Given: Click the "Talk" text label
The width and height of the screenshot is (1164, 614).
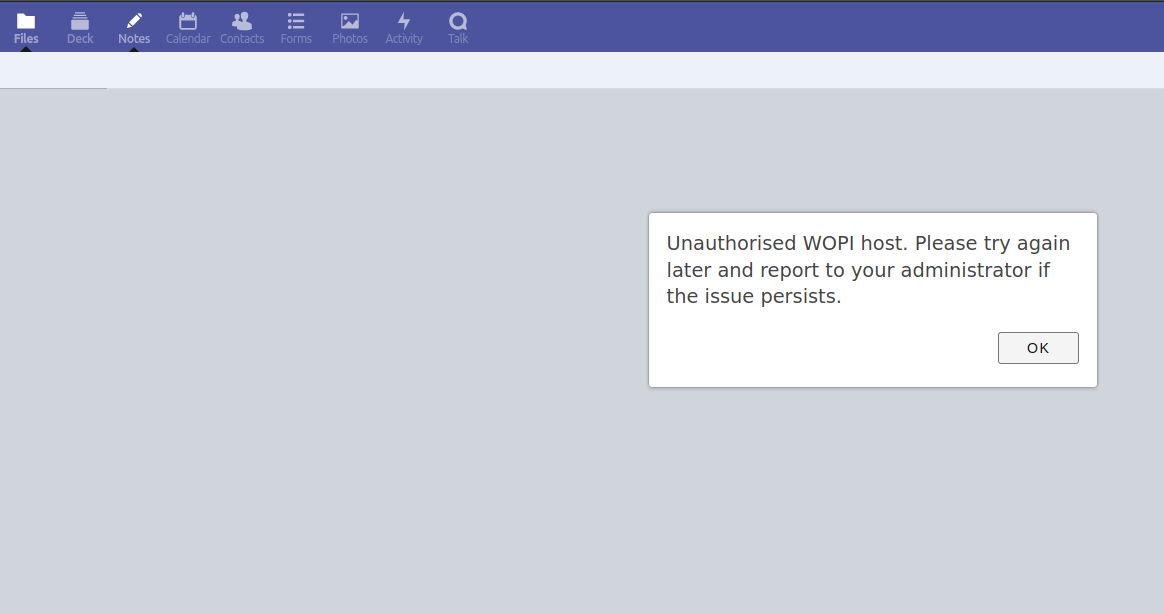Looking at the screenshot, I should [x=458, y=39].
